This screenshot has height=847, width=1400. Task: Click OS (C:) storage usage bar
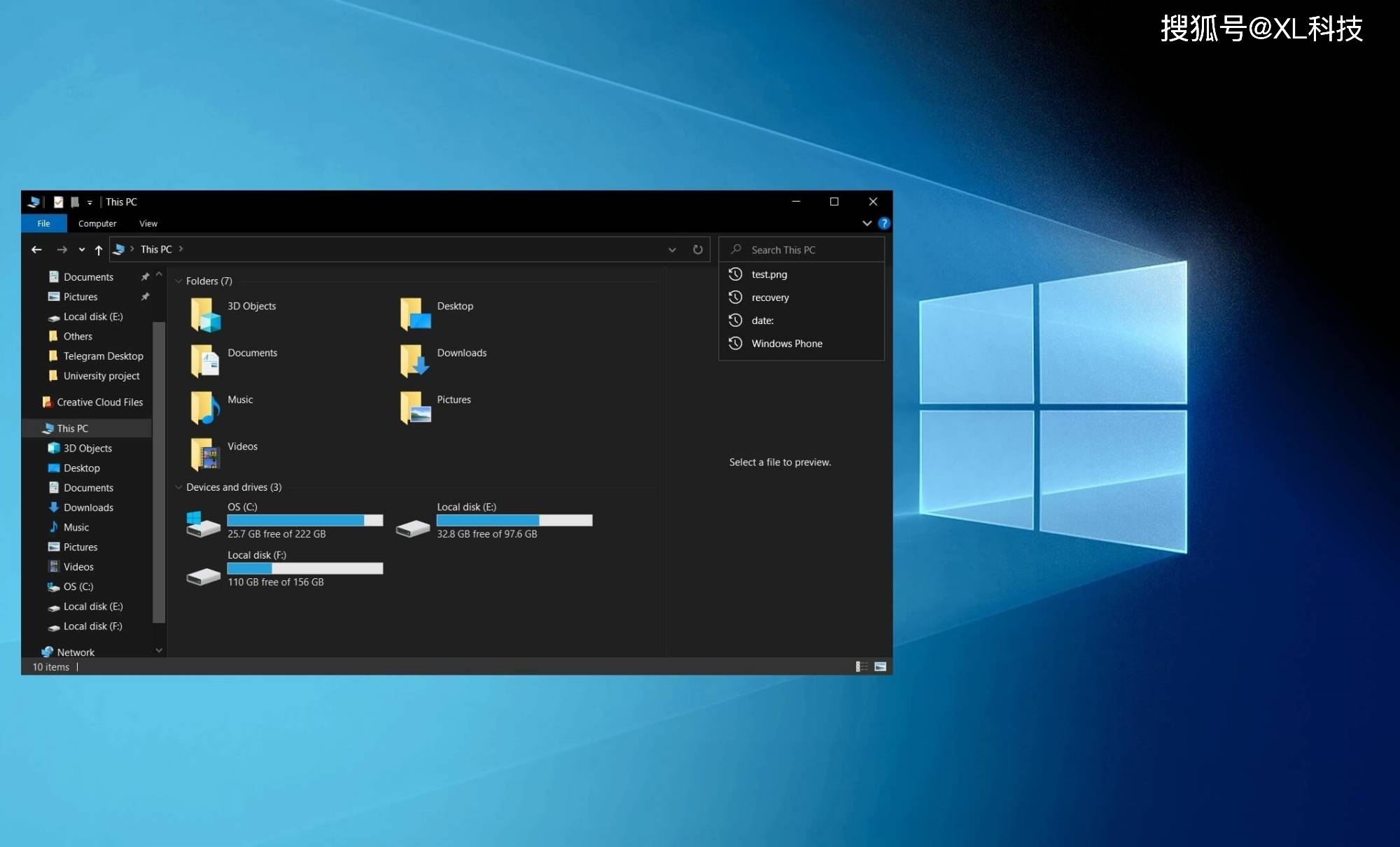305,520
